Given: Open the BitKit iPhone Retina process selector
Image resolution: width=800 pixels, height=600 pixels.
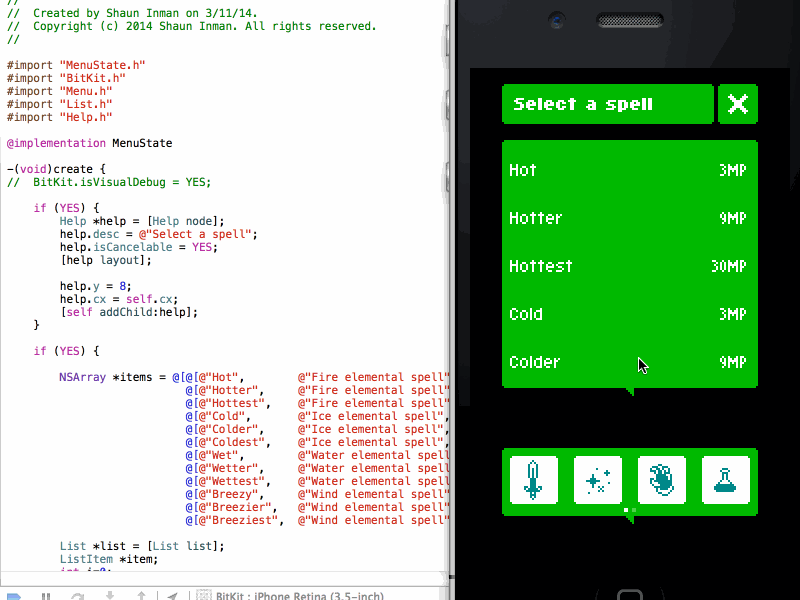Looking at the screenshot, I should [x=290, y=596].
